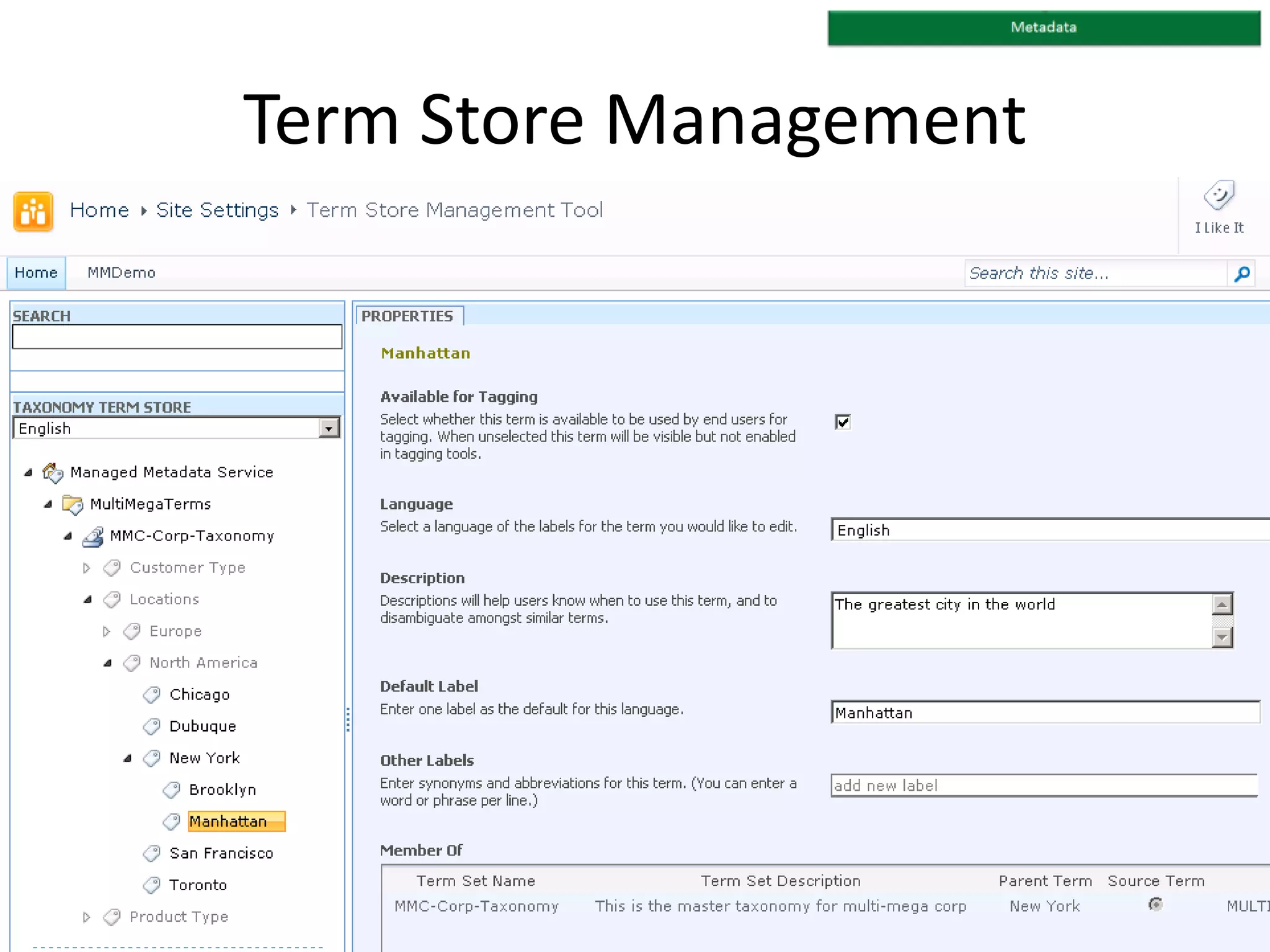
Task: Uncheck the Available for Tagging checkbox
Action: point(842,422)
